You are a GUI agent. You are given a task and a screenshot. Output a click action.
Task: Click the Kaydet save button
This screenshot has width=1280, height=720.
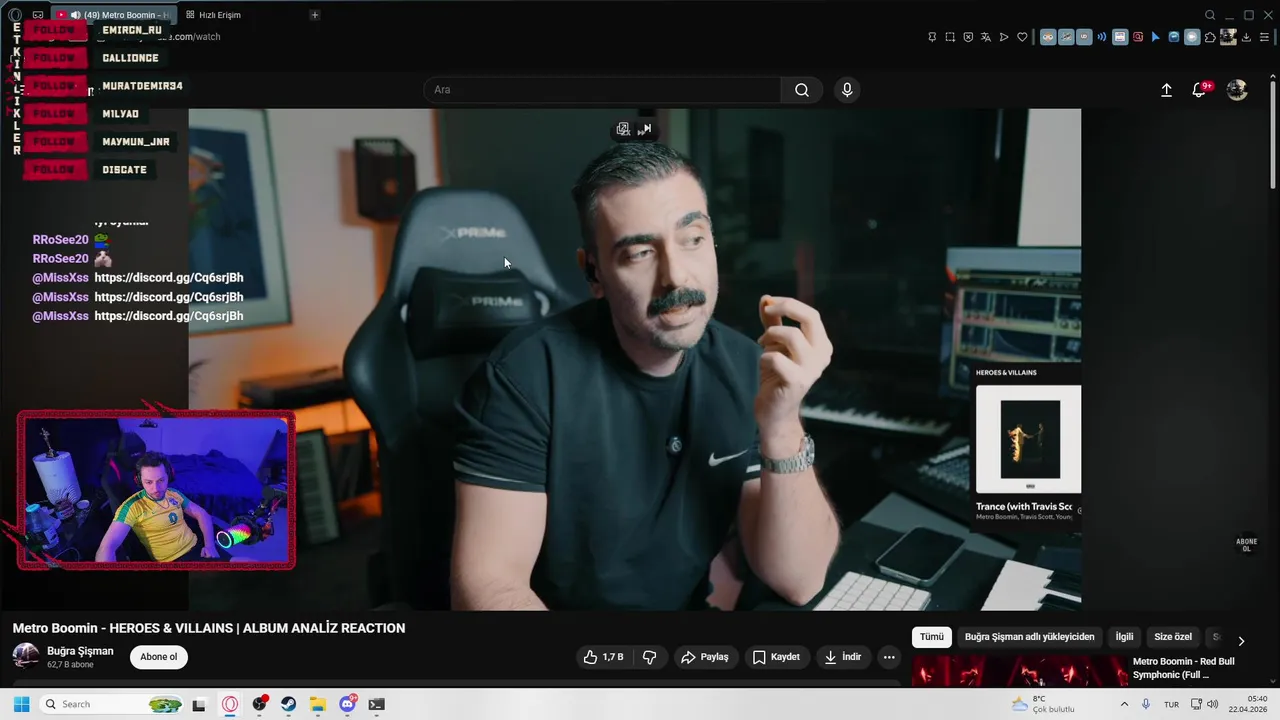point(776,657)
